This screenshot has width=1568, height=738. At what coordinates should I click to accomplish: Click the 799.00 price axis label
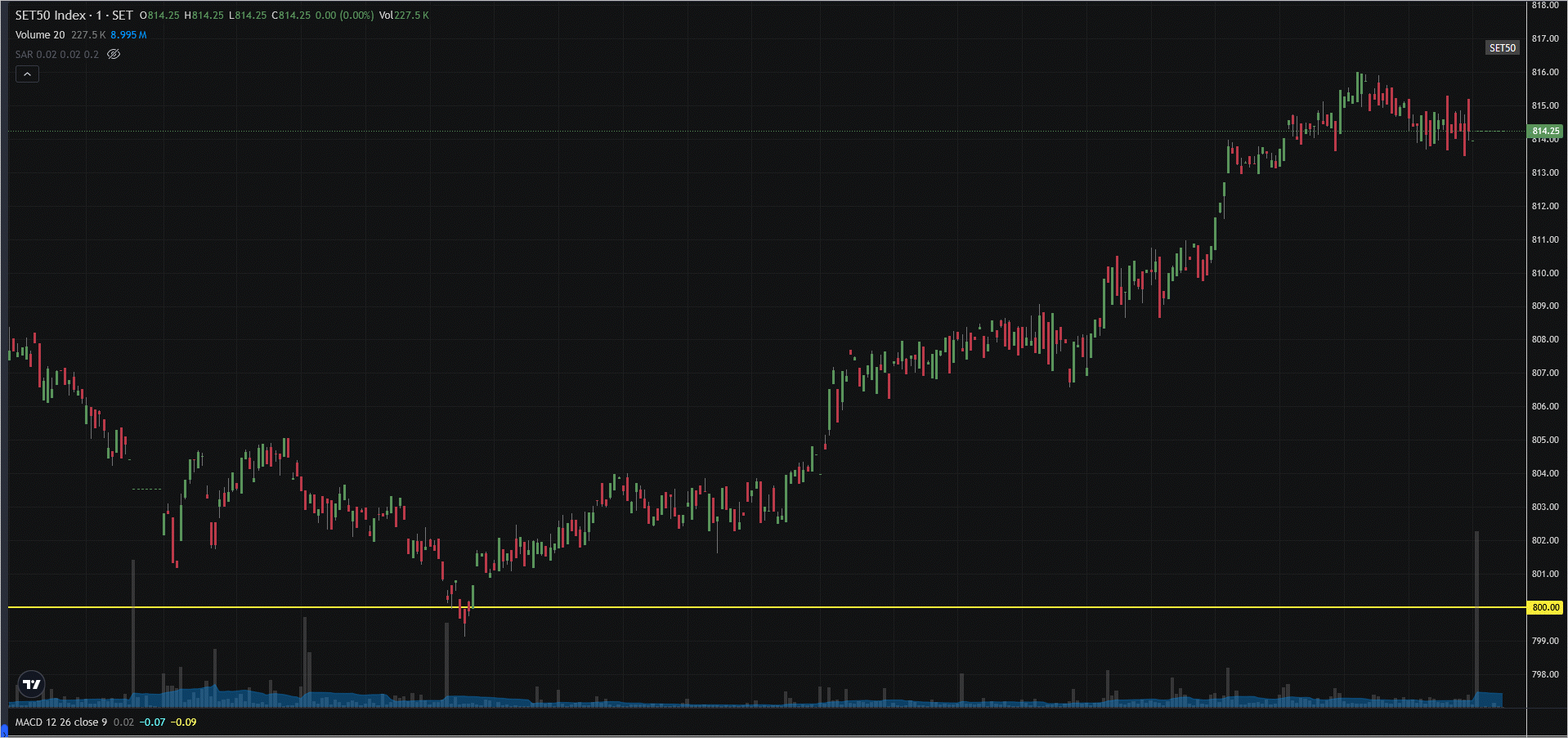point(1545,641)
